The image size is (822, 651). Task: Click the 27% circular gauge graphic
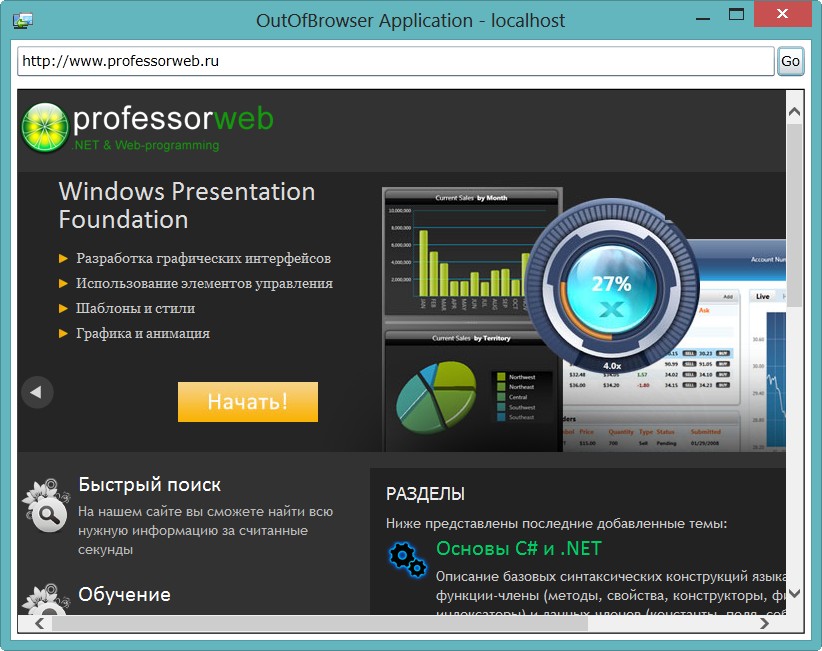click(612, 287)
